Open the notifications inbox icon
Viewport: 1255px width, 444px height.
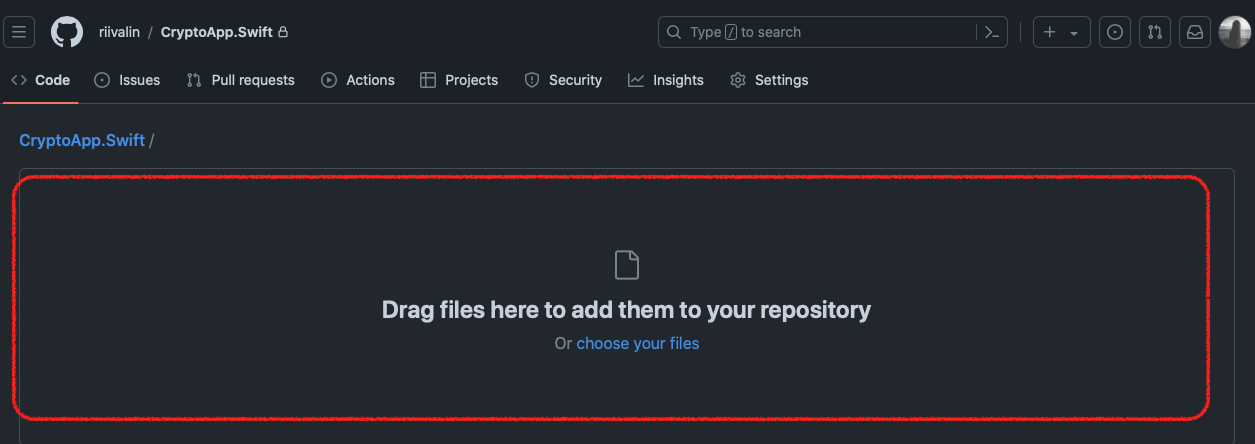pyautogui.click(x=1195, y=32)
